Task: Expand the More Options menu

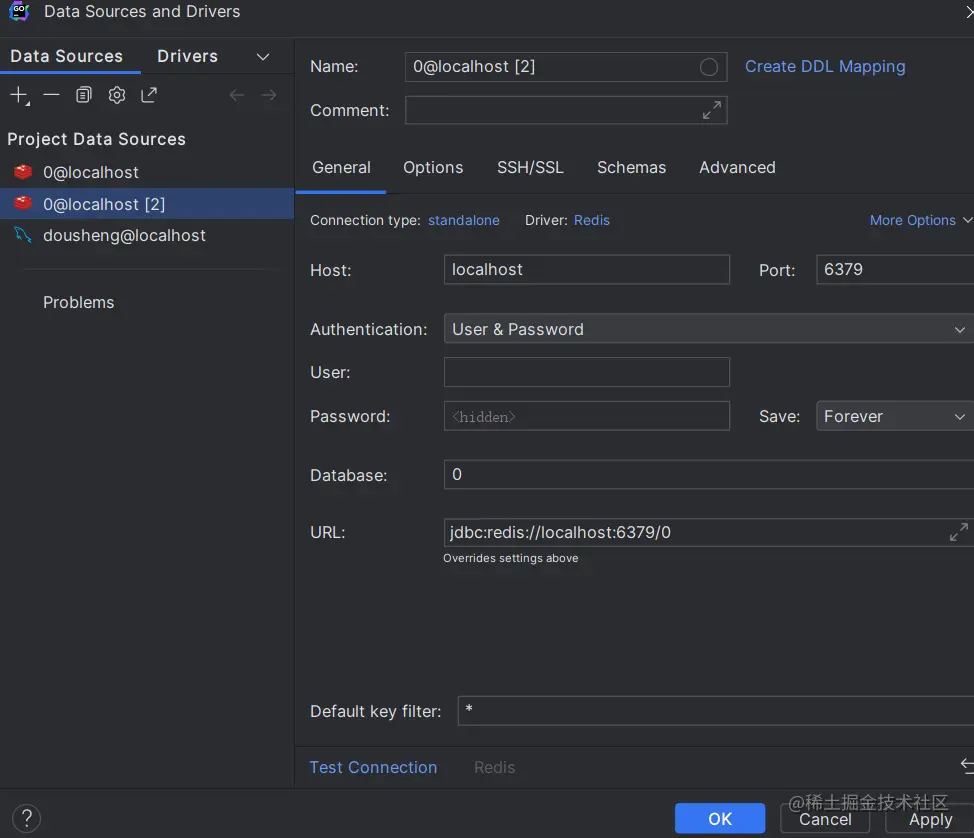Action: click(x=920, y=220)
